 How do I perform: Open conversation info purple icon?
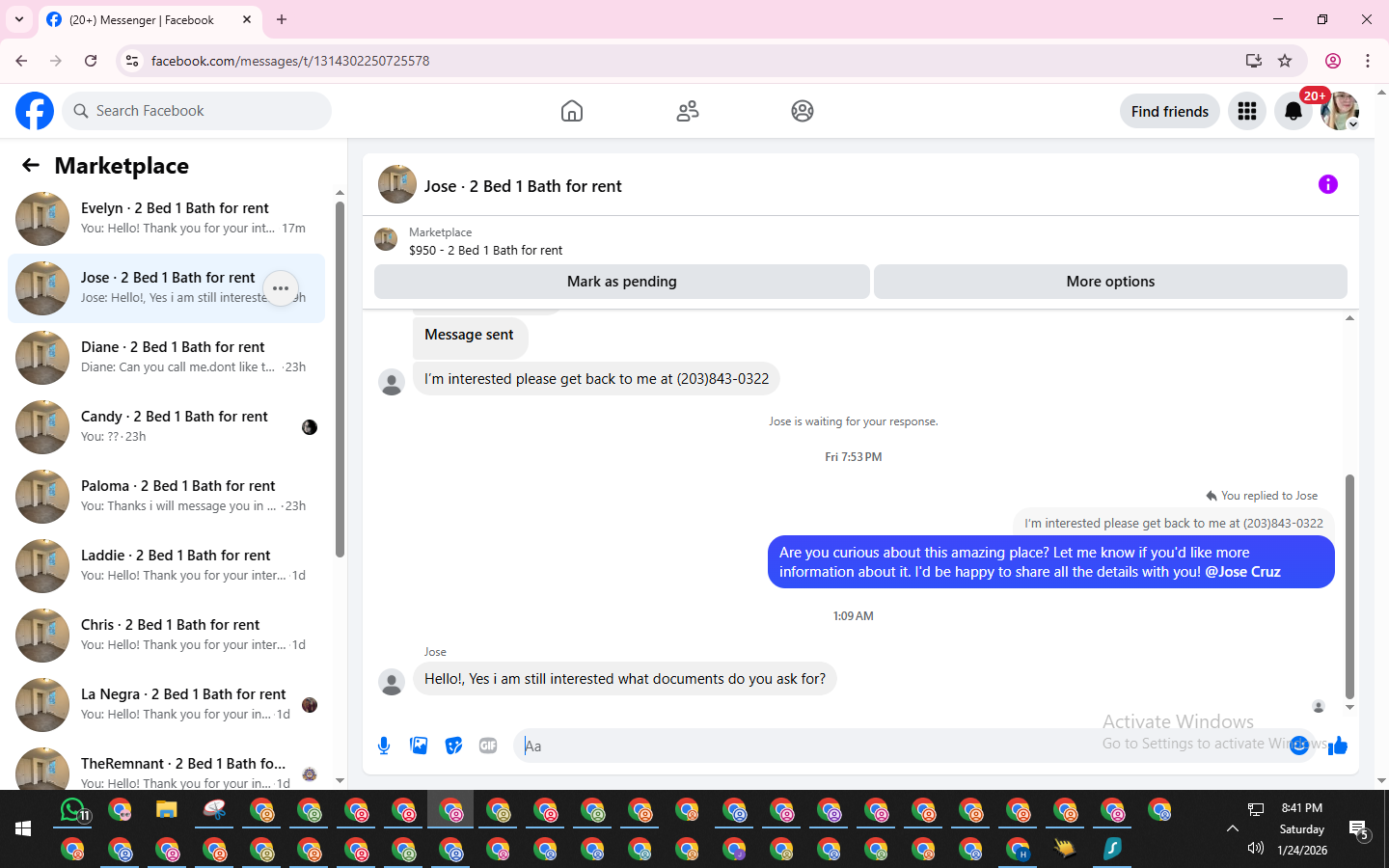[1328, 184]
